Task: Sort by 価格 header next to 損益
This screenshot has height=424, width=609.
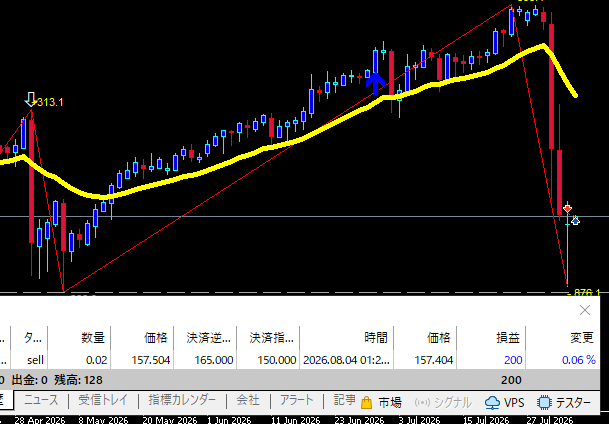Action: click(425, 338)
